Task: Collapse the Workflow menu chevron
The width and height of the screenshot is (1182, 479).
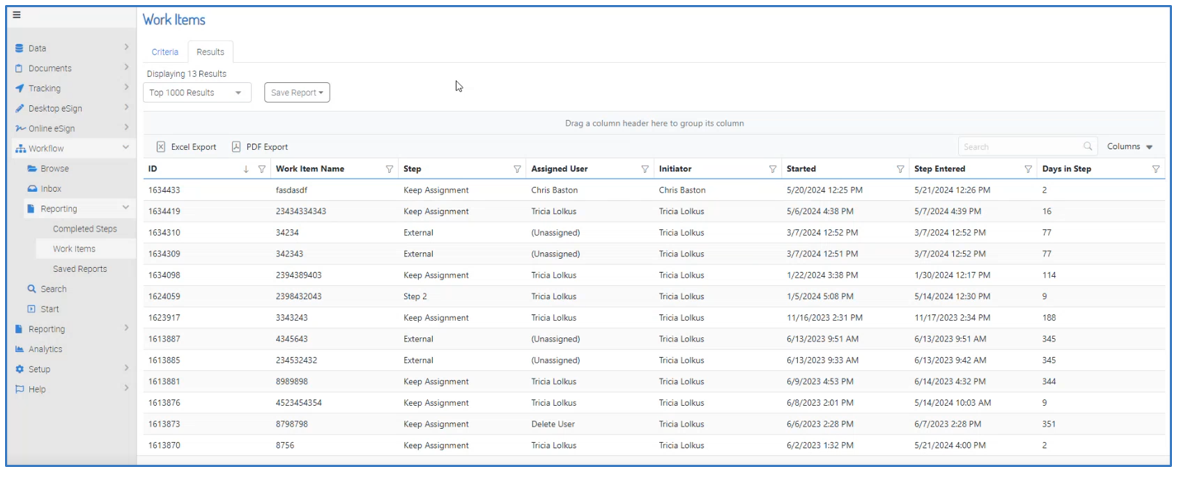Action: [126, 148]
